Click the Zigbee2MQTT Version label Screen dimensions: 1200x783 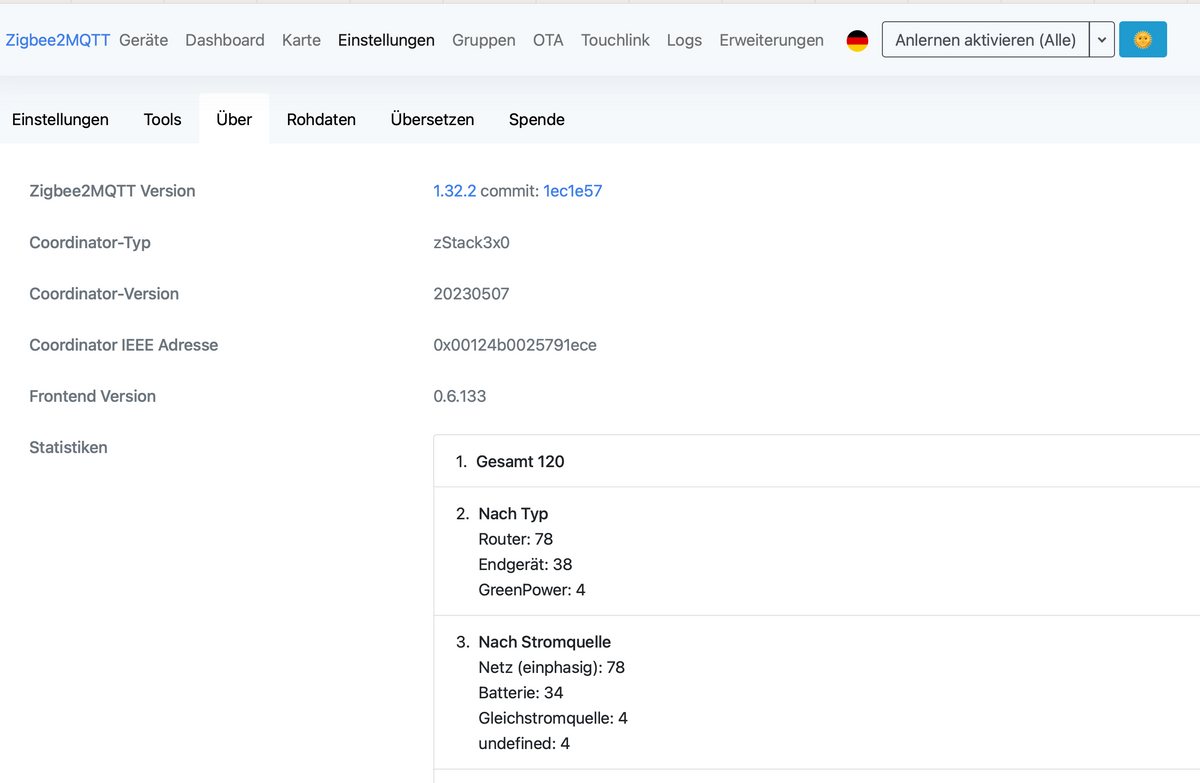pos(112,191)
